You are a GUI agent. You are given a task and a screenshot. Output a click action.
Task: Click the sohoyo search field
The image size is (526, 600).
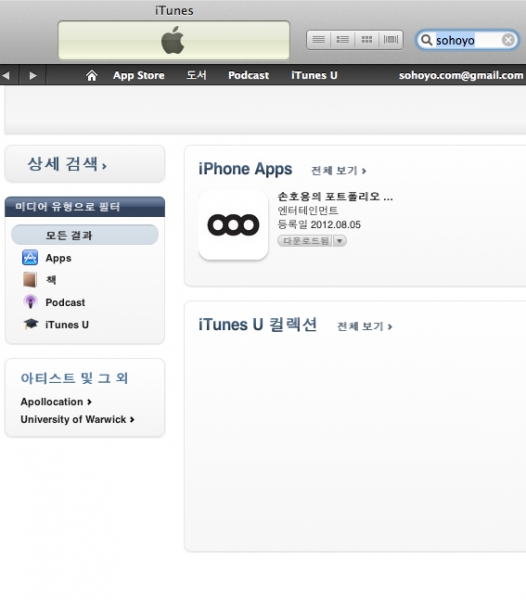(x=467, y=40)
